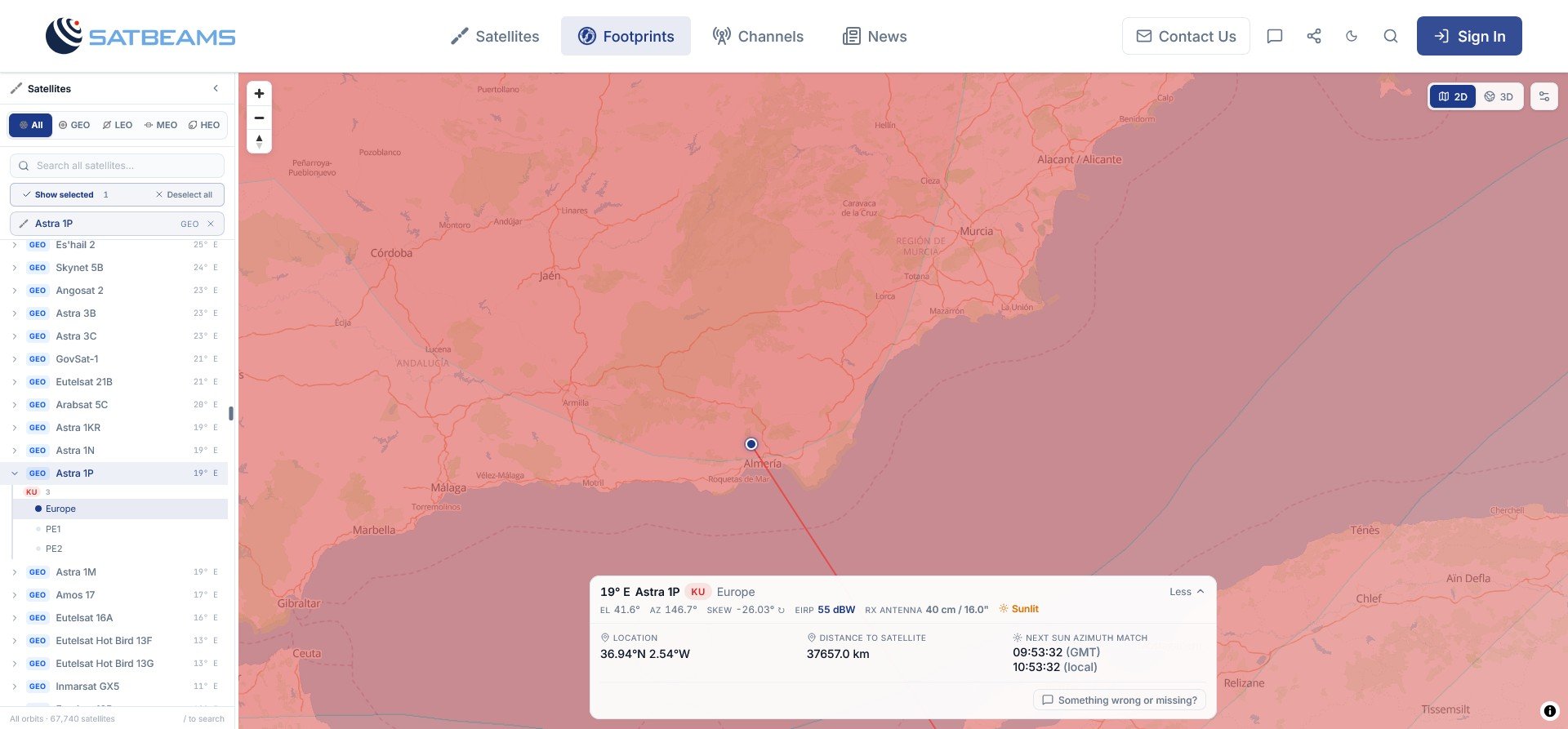Open the chat bubble icon
Screen dimensions: 1568x729
1274,36
